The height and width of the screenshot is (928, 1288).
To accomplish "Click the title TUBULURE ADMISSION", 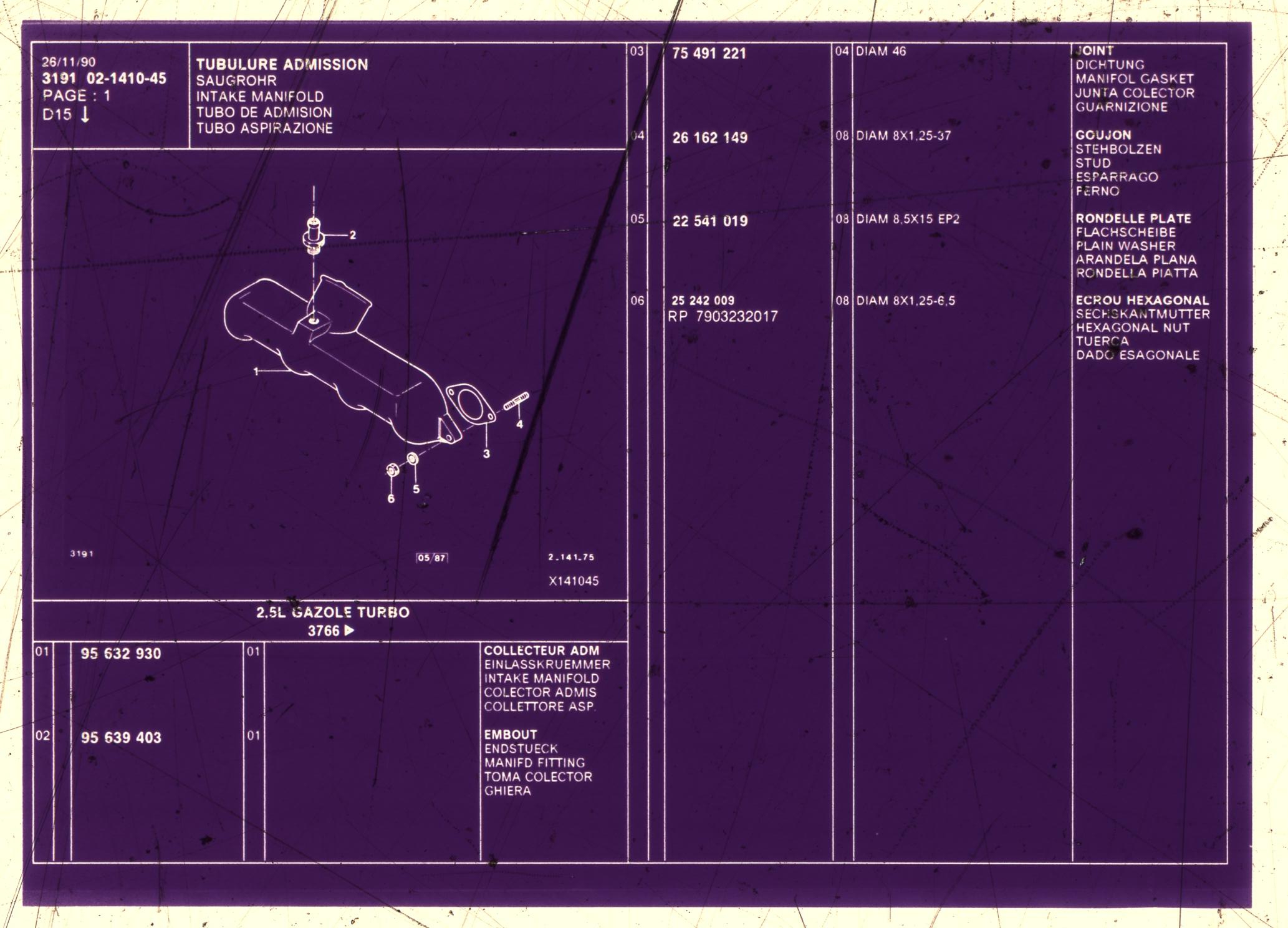I will pos(282,65).
